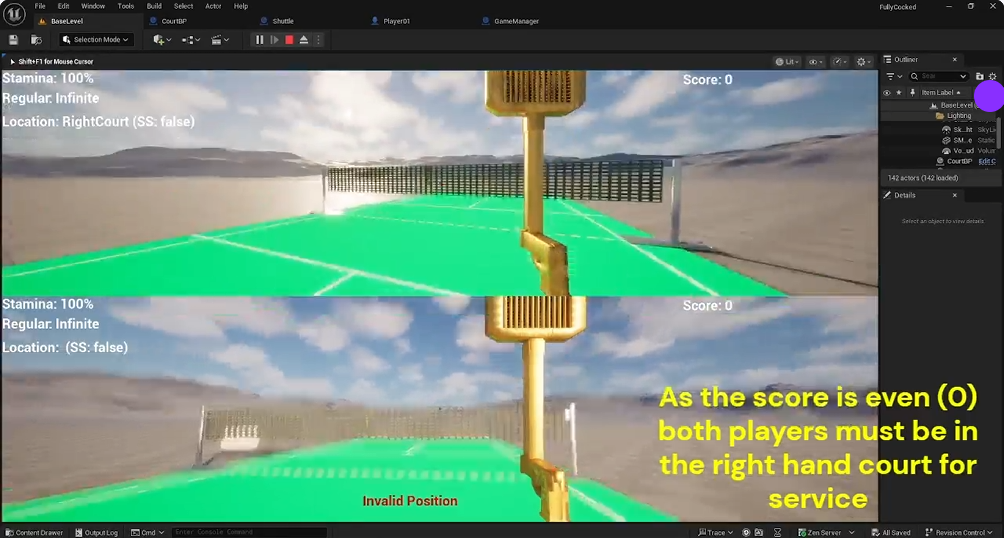1004x538 pixels.
Task: Stop the play session with red square
Action: (x=289, y=40)
